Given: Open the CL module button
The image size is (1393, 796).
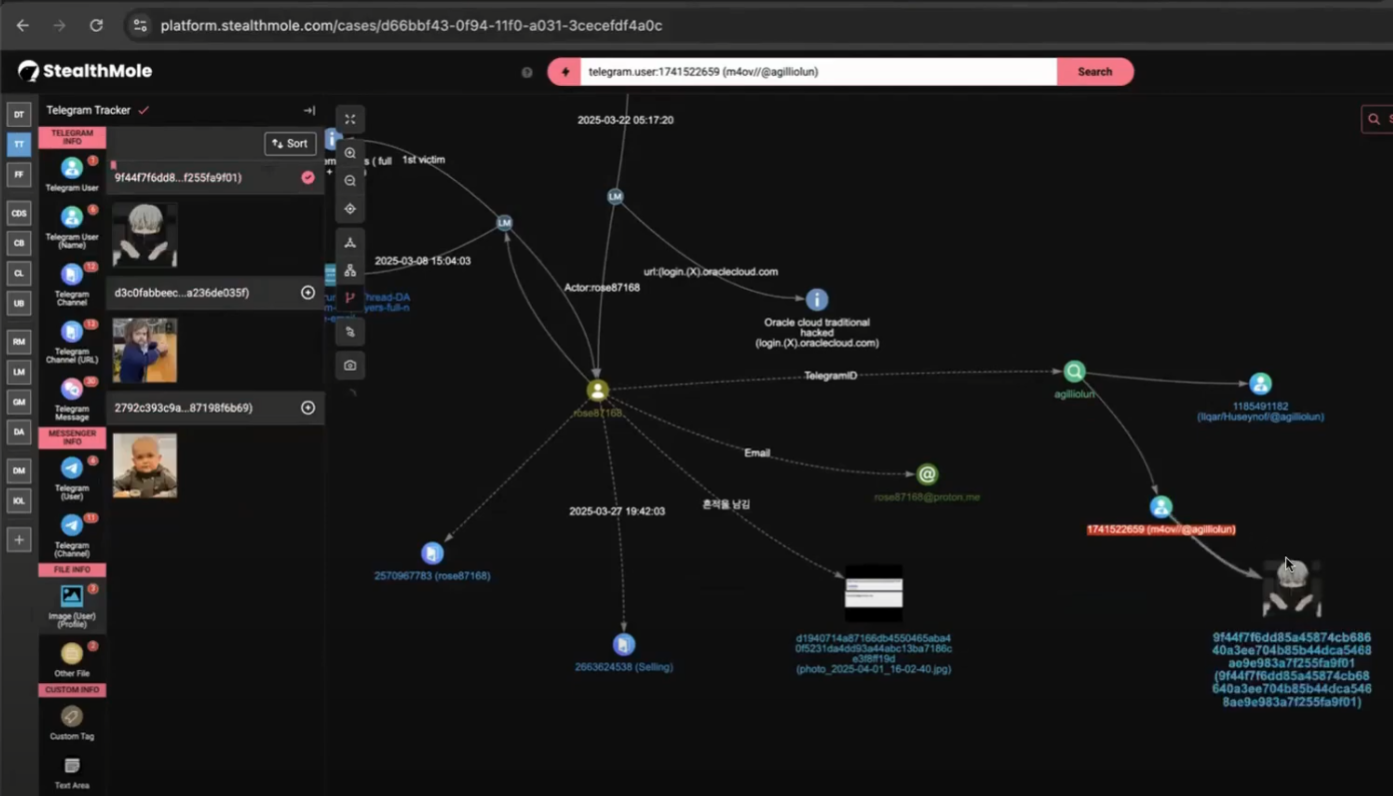Looking at the screenshot, I should point(19,273).
